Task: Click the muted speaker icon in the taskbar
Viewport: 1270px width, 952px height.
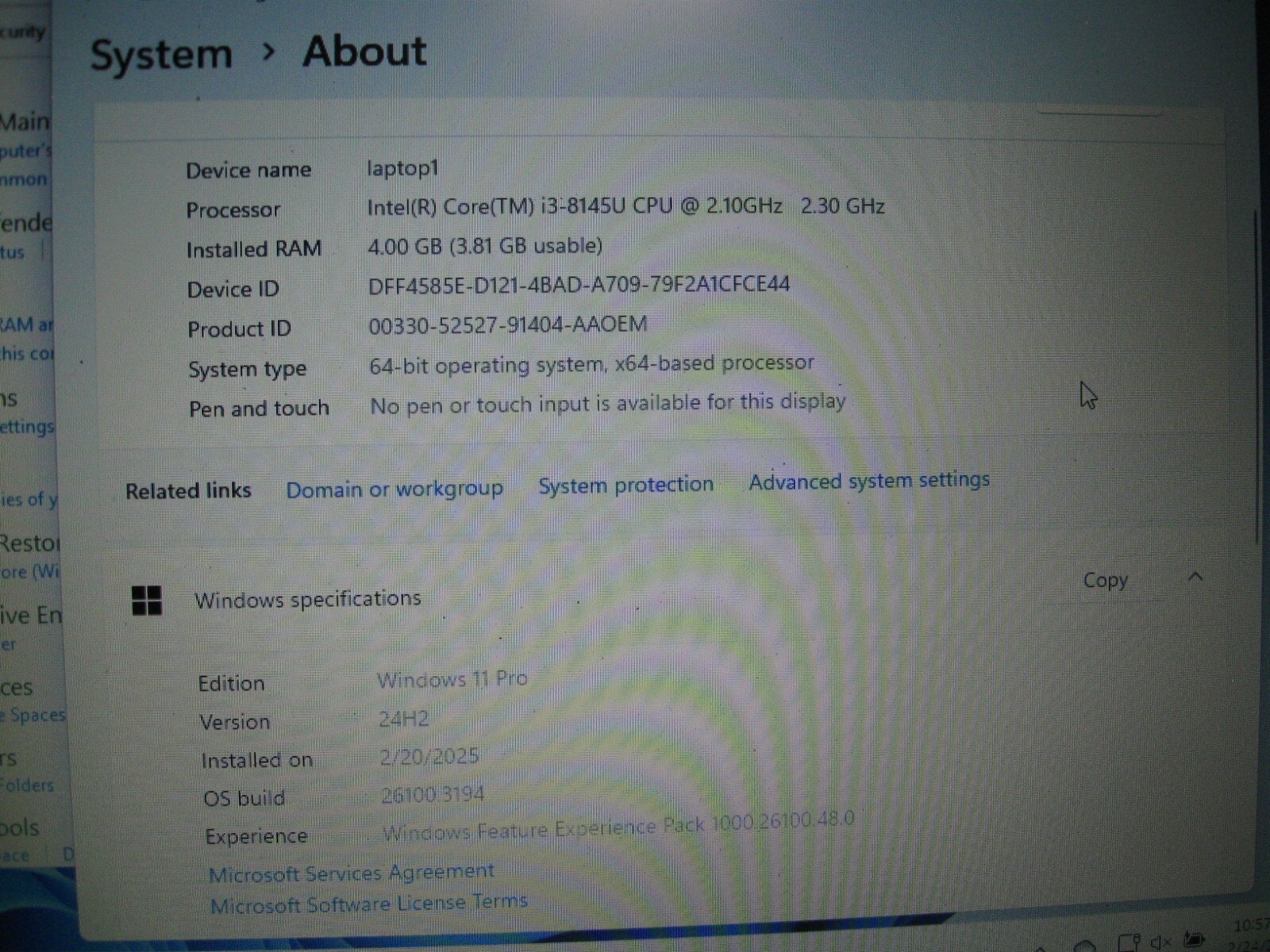Action: (1161, 942)
